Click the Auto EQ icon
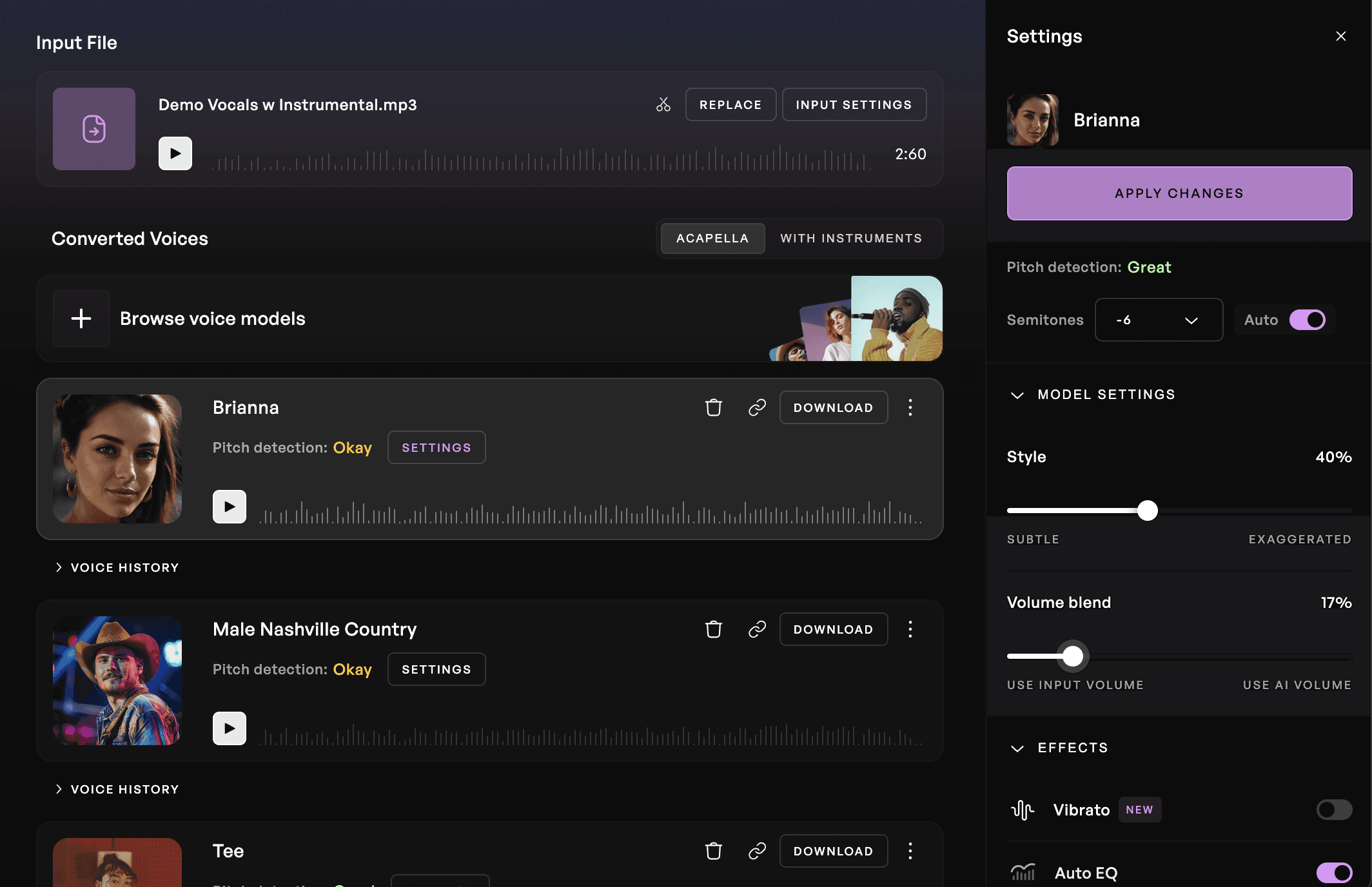 click(1023, 873)
